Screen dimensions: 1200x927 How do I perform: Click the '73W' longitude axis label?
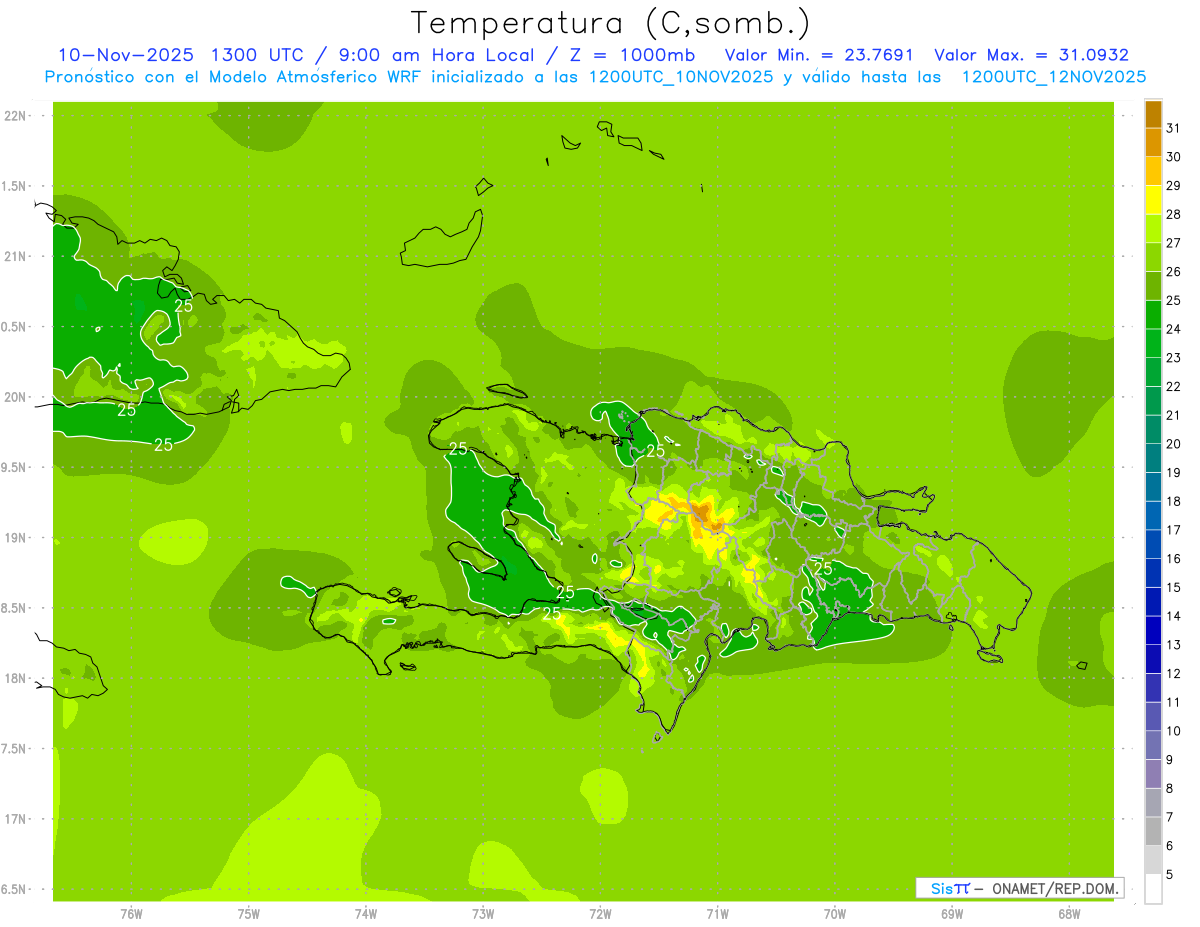point(483,913)
